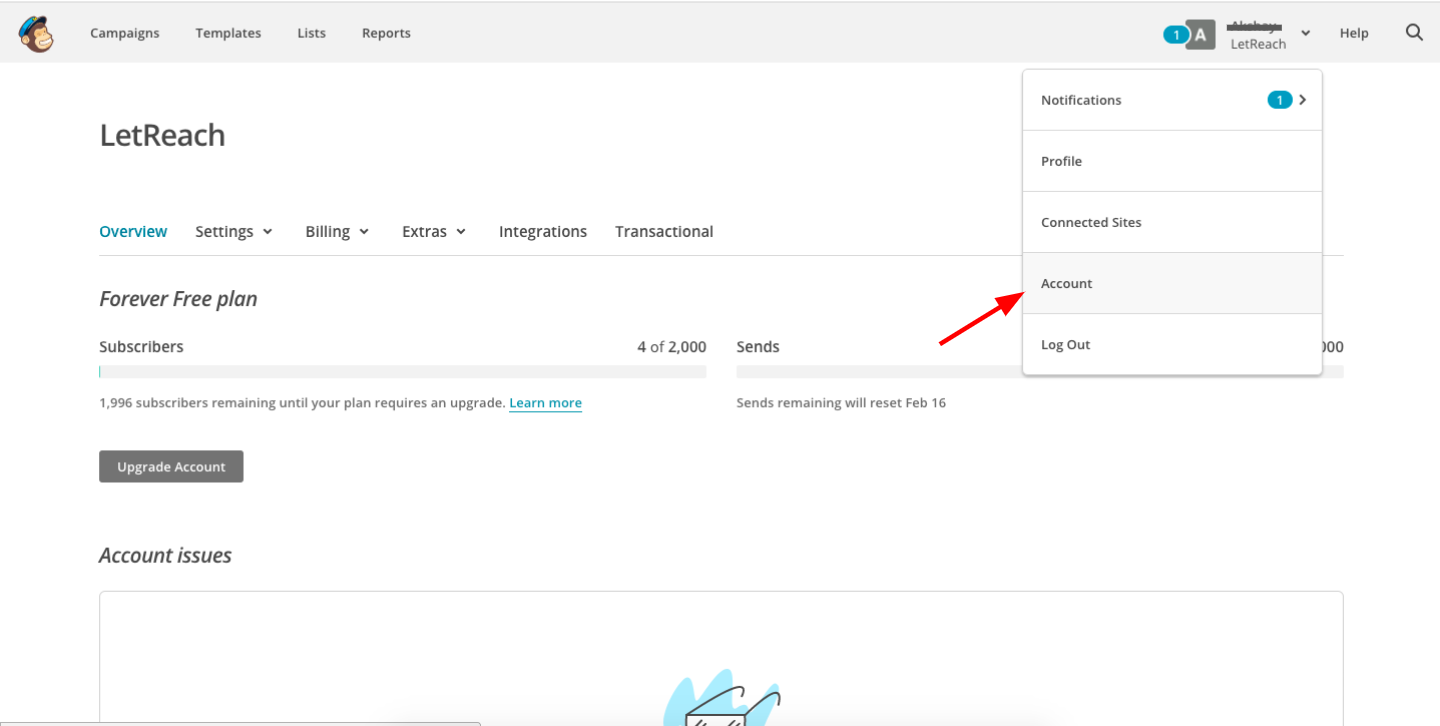Click the Subscribers label
Viewport: 1440px width, 726px height.
point(141,347)
